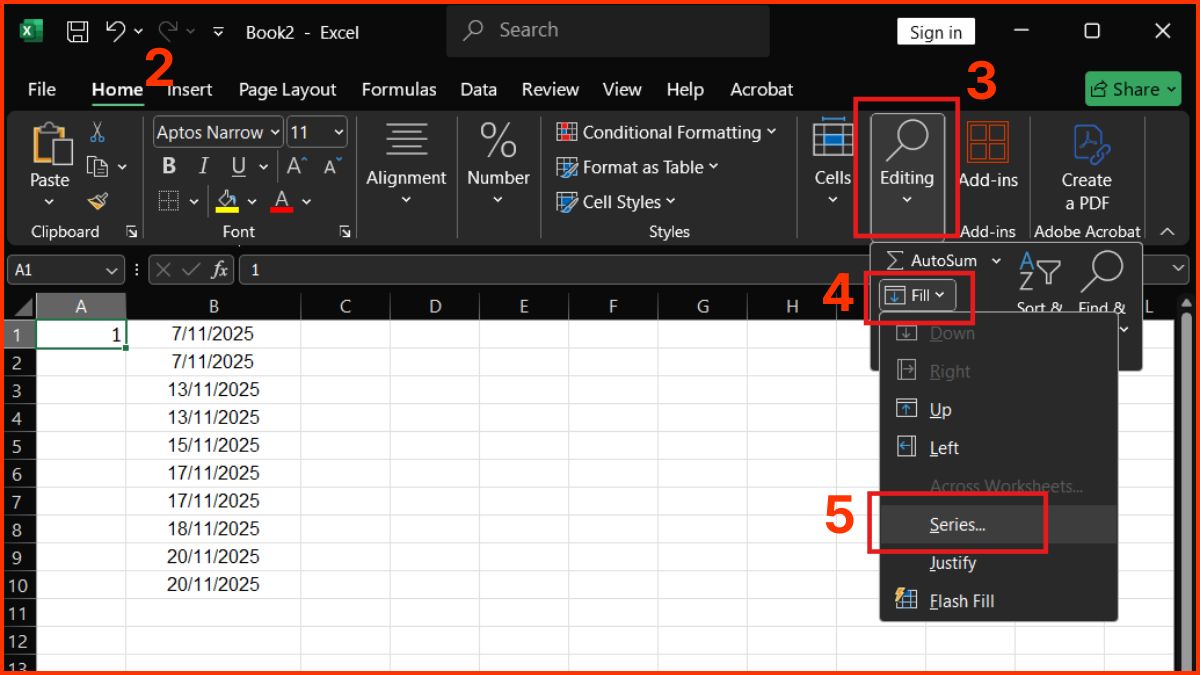Open Conditional Formatting options

coord(665,132)
